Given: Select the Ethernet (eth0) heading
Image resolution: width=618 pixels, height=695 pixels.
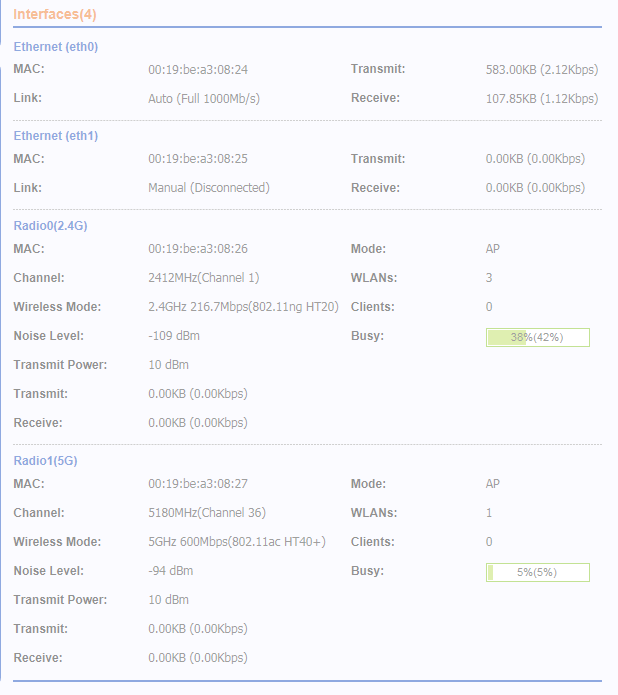Looking at the screenshot, I should 55,47.
